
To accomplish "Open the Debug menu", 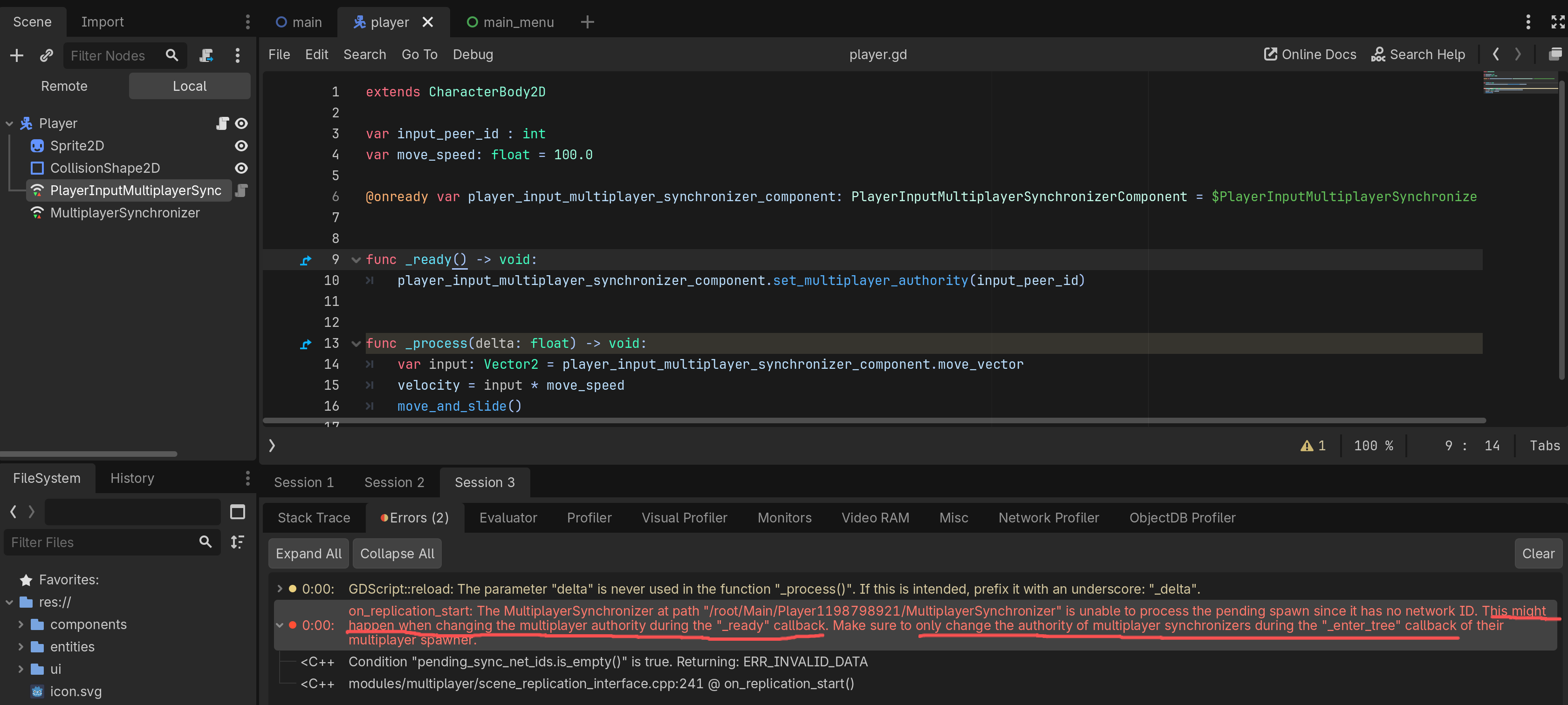I will pos(472,54).
